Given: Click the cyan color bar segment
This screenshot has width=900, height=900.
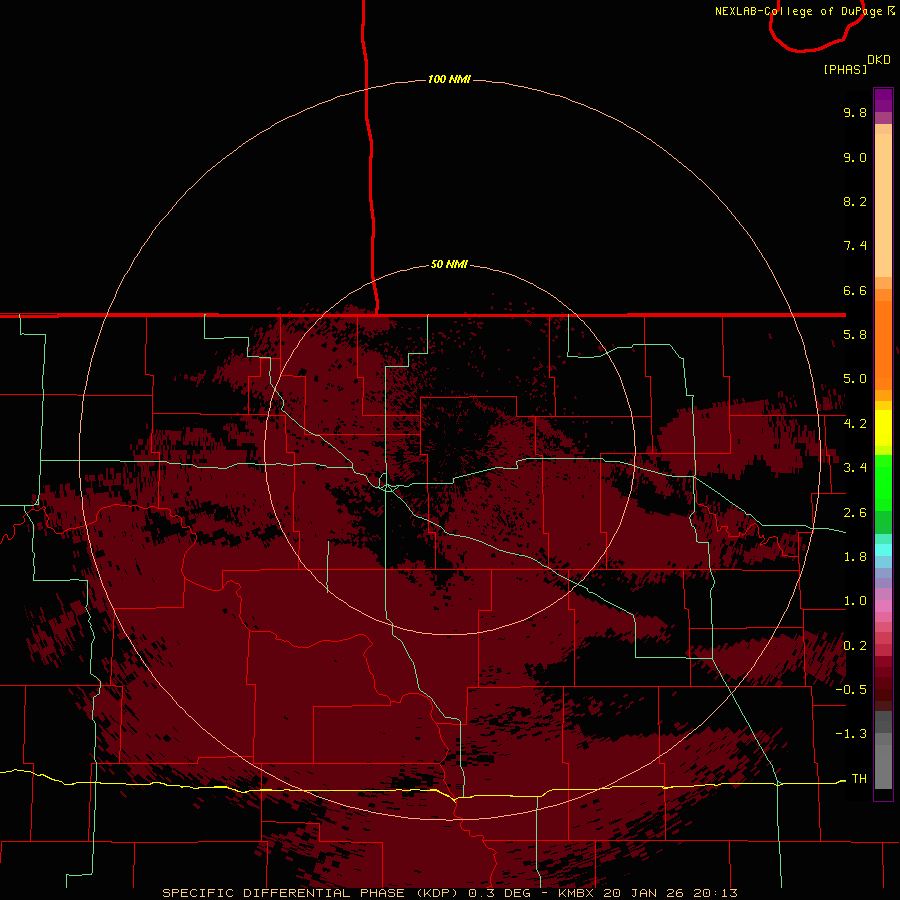Looking at the screenshot, I should tap(883, 549).
